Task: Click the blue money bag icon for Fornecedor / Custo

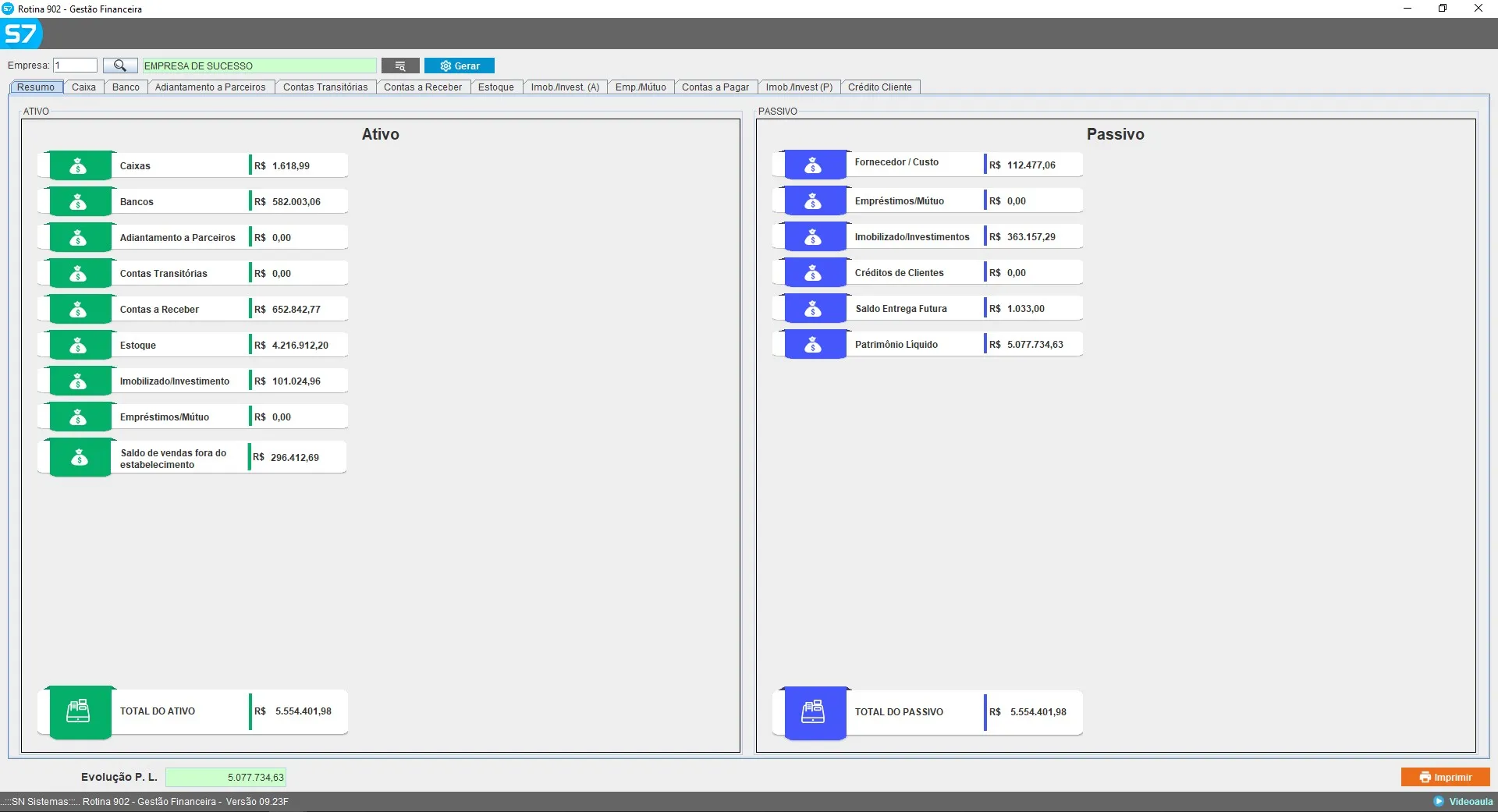Action: pyautogui.click(x=813, y=165)
